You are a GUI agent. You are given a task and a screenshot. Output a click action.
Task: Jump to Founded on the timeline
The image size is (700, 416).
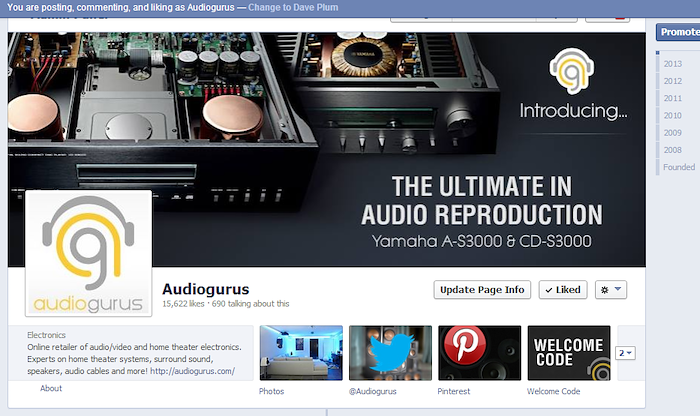(679, 167)
